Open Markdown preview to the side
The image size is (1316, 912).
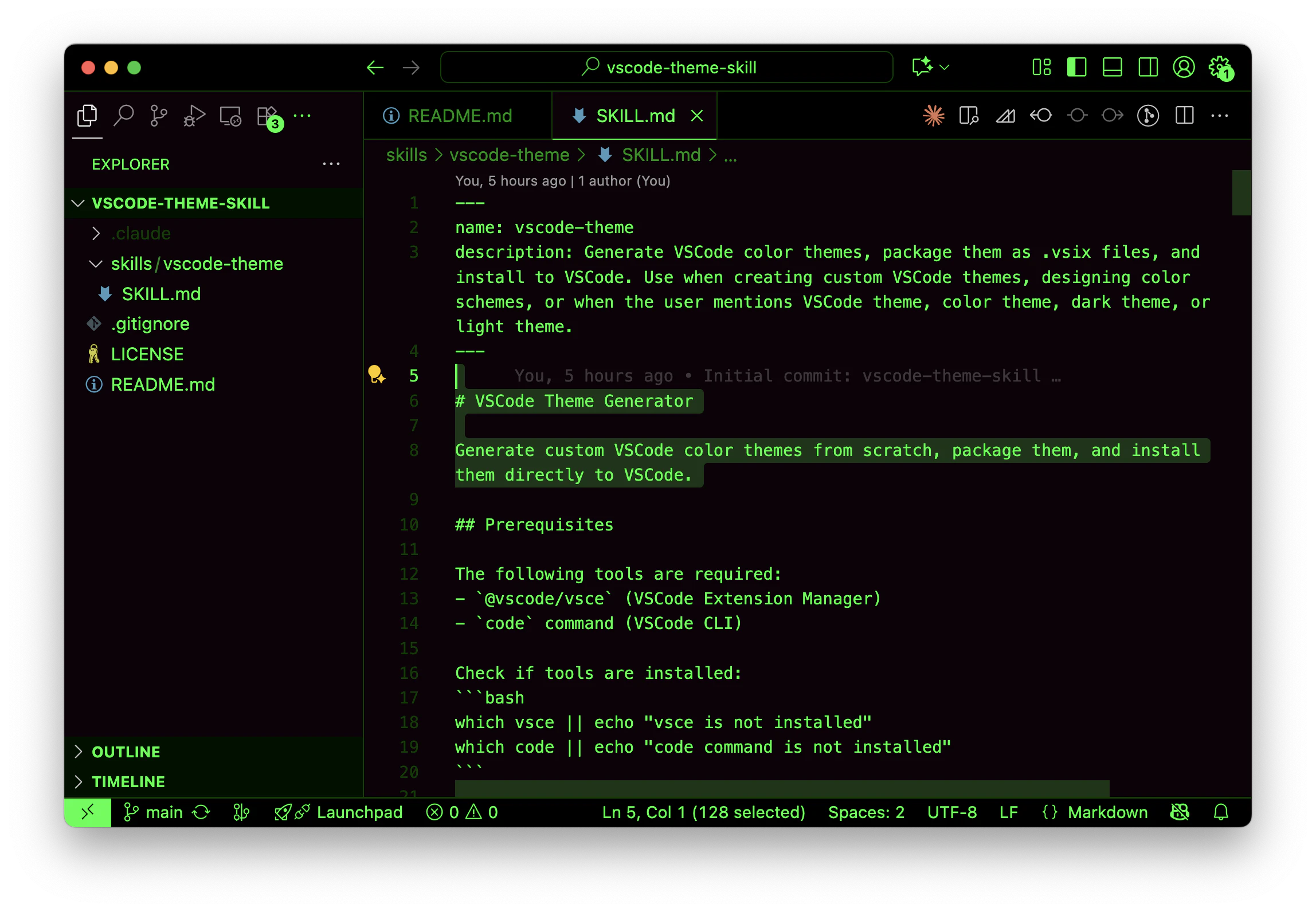point(969,116)
